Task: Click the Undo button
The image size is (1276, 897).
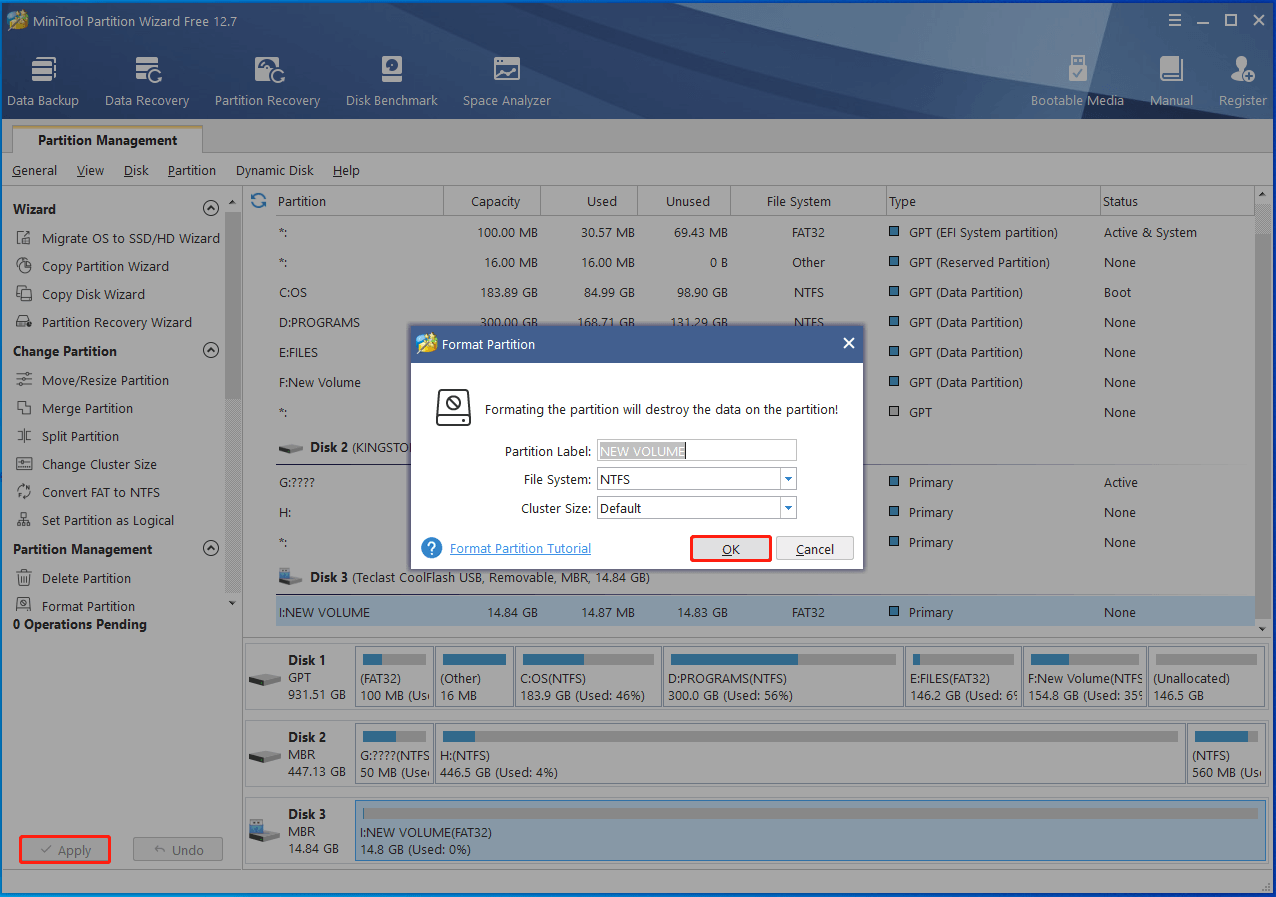Action: (x=178, y=850)
